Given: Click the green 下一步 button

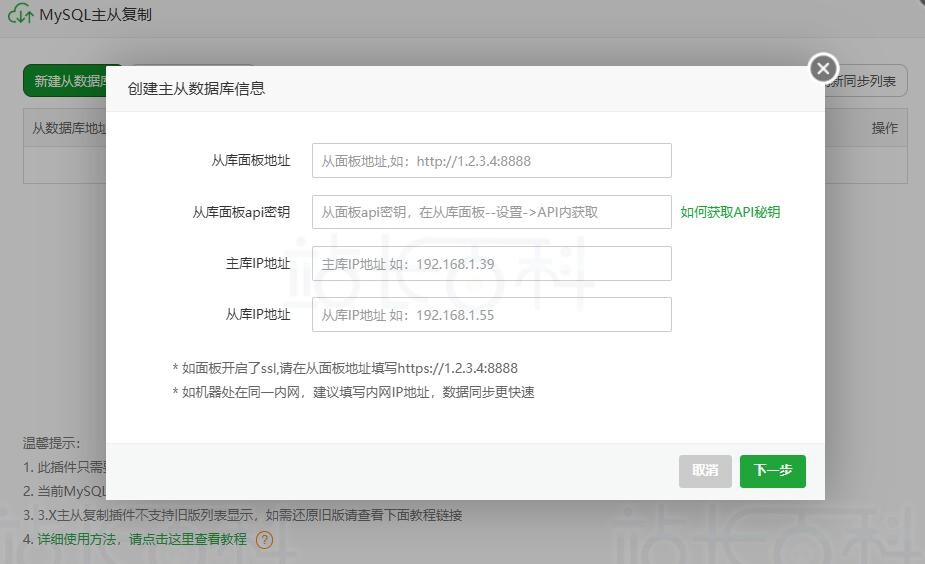Looking at the screenshot, I should pos(772,471).
